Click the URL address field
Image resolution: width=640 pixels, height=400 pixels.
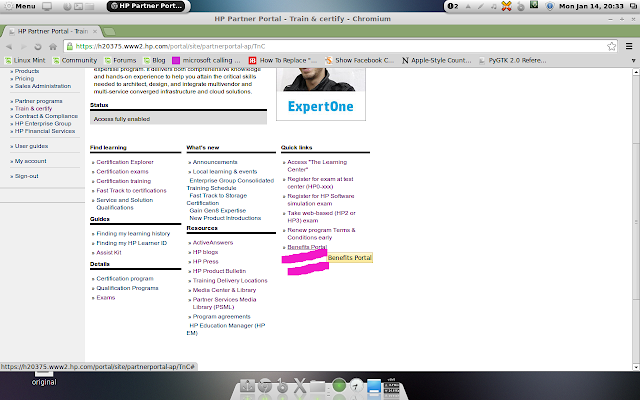tap(339, 46)
